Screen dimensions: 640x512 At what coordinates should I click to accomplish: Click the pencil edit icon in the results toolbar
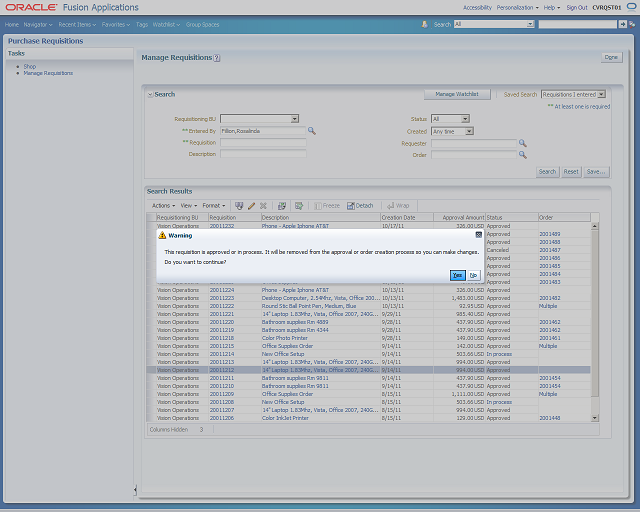pyautogui.click(x=251, y=206)
